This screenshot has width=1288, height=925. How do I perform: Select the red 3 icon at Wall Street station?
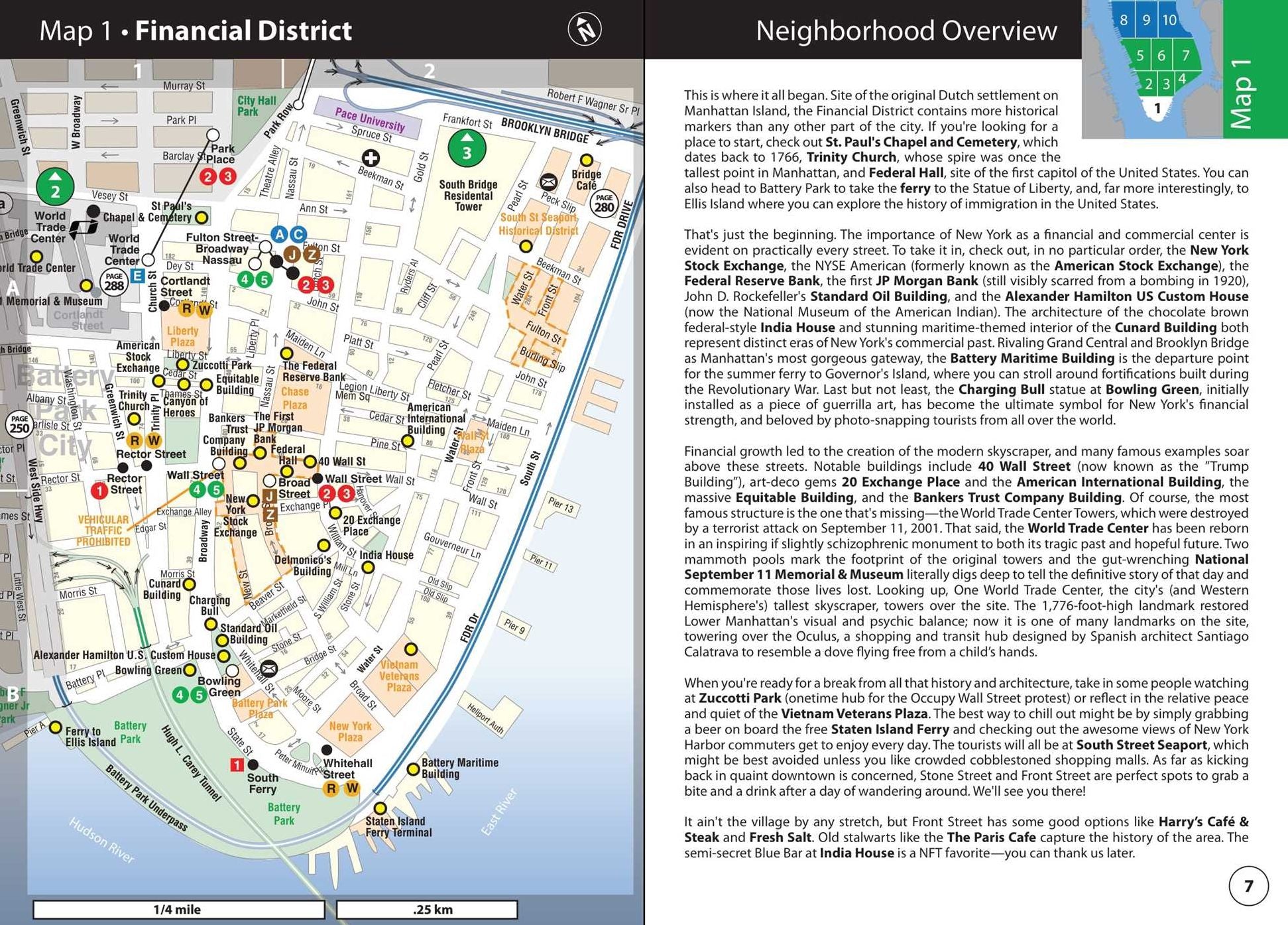point(345,493)
